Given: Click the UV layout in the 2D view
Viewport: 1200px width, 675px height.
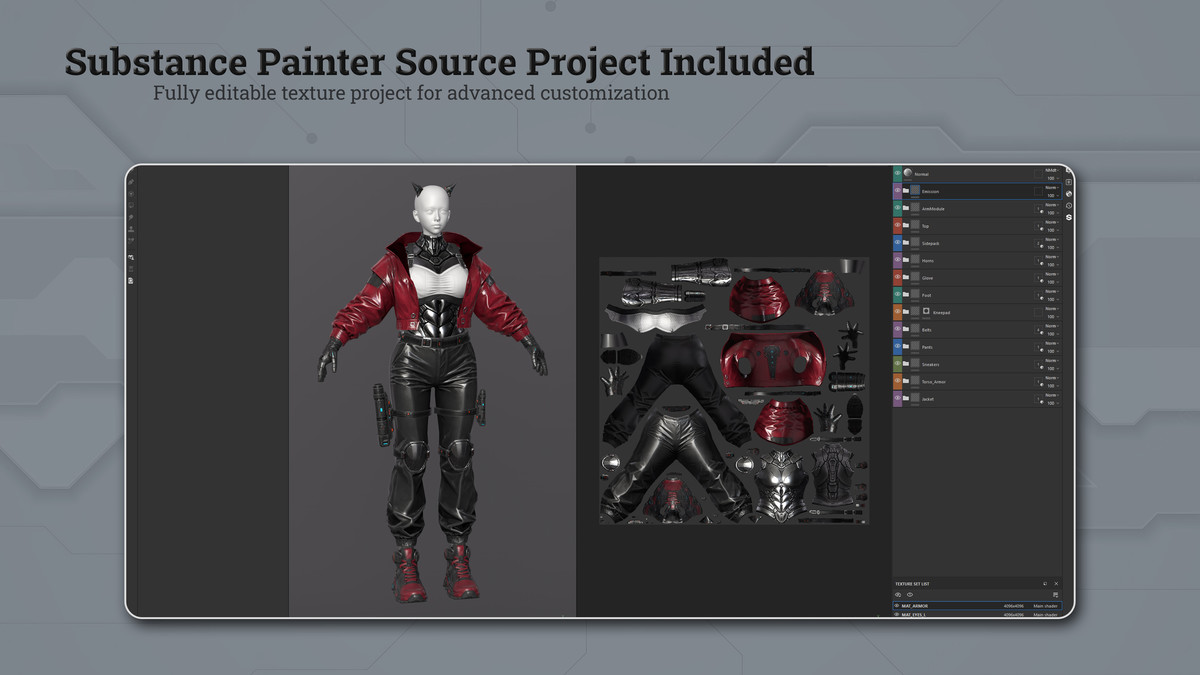Looking at the screenshot, I should (x=734, y=390).
